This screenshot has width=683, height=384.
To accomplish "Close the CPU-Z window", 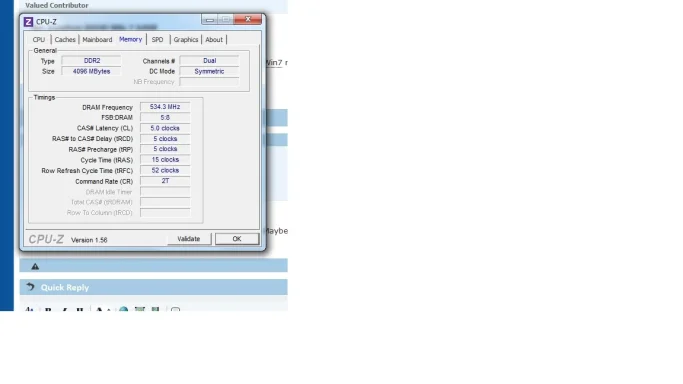I will pos(248,20).
